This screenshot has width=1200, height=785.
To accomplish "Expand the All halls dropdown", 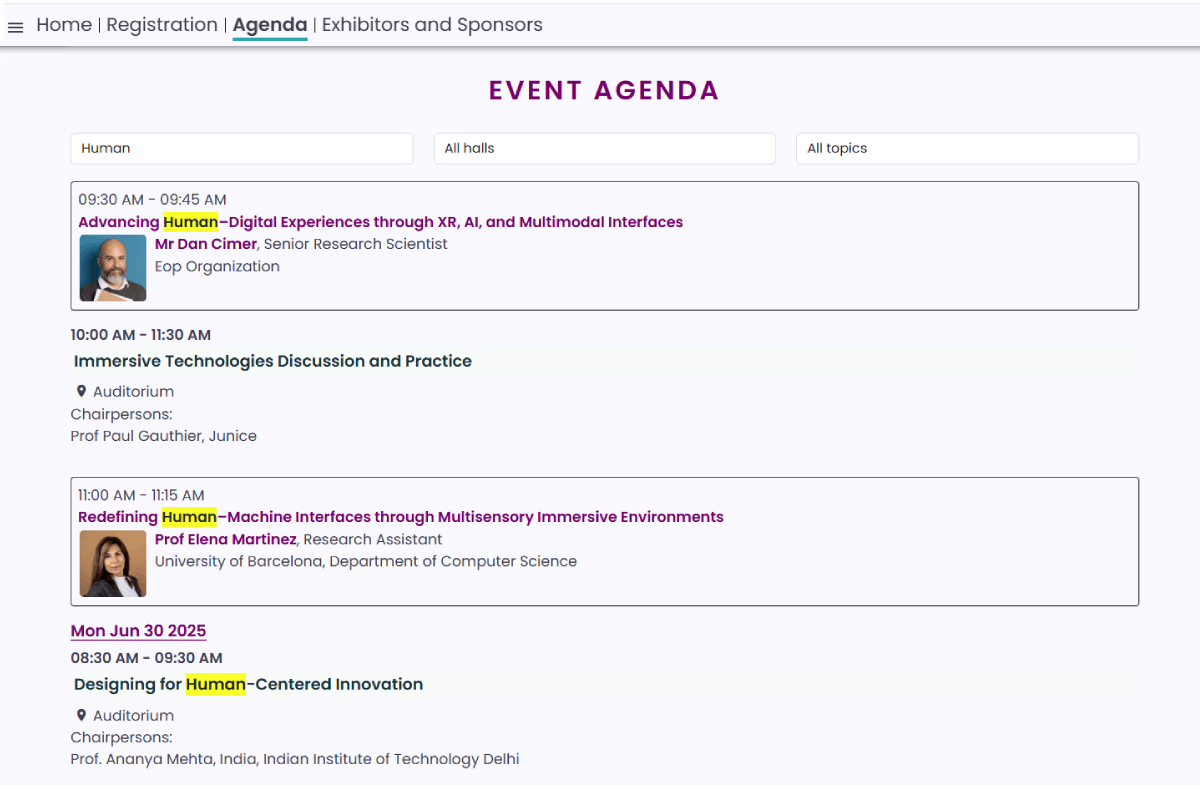I will click(x=604, y=148).
